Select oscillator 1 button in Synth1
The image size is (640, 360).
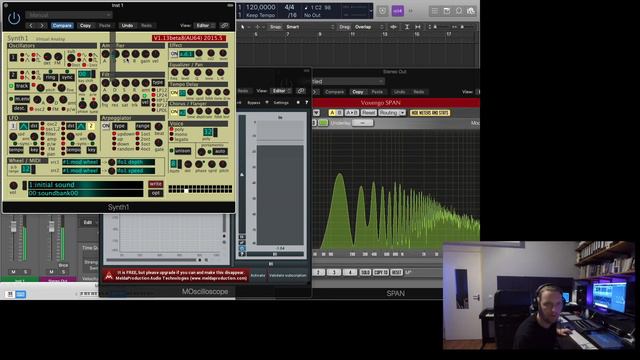pyautogui.click(x=13, y=57)
